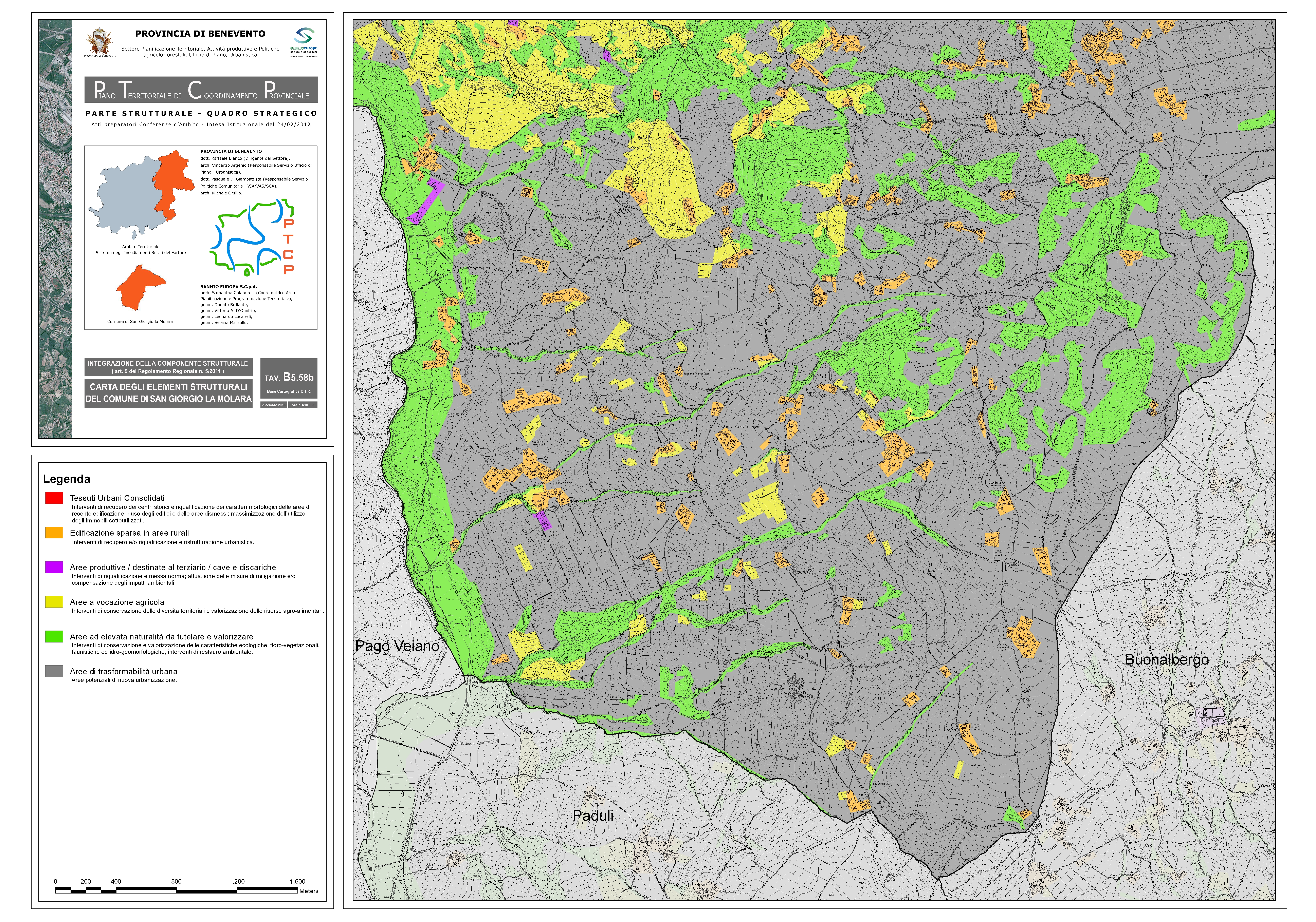Click the 'Buonalbergo' map label
The image size is (1316, 922).
tap(1167, 659)
